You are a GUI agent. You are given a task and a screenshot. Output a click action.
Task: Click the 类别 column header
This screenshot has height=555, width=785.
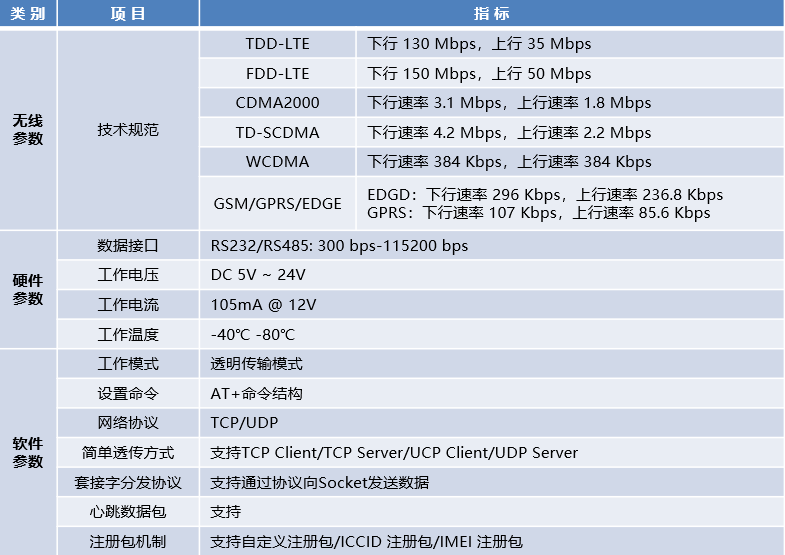pos(28,13)
